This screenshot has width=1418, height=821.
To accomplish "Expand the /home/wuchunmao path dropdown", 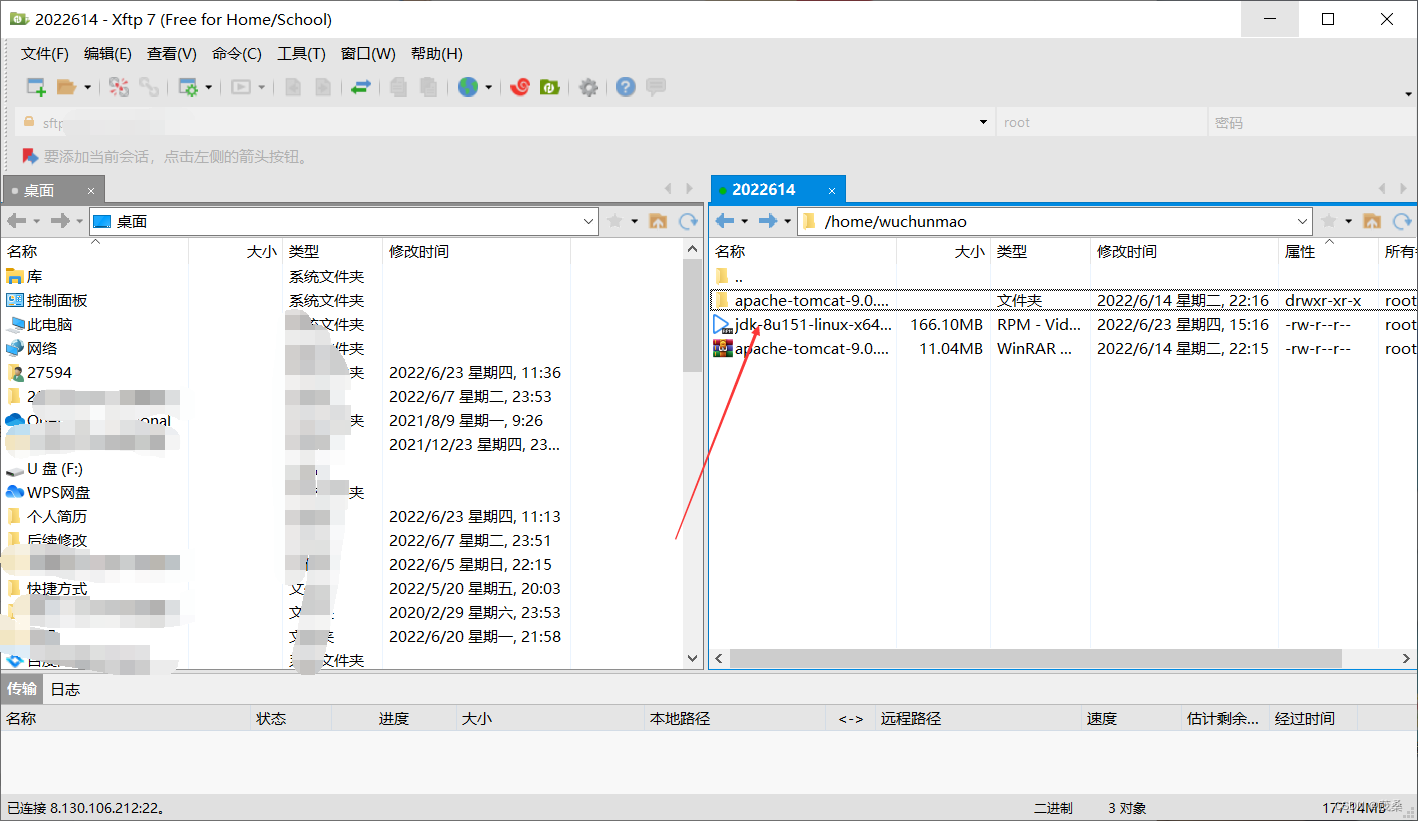I will pos(1302,221).
